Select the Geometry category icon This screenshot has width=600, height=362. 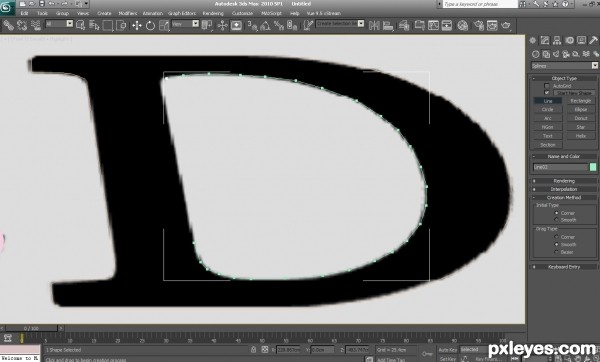click(x=536, y=54)
